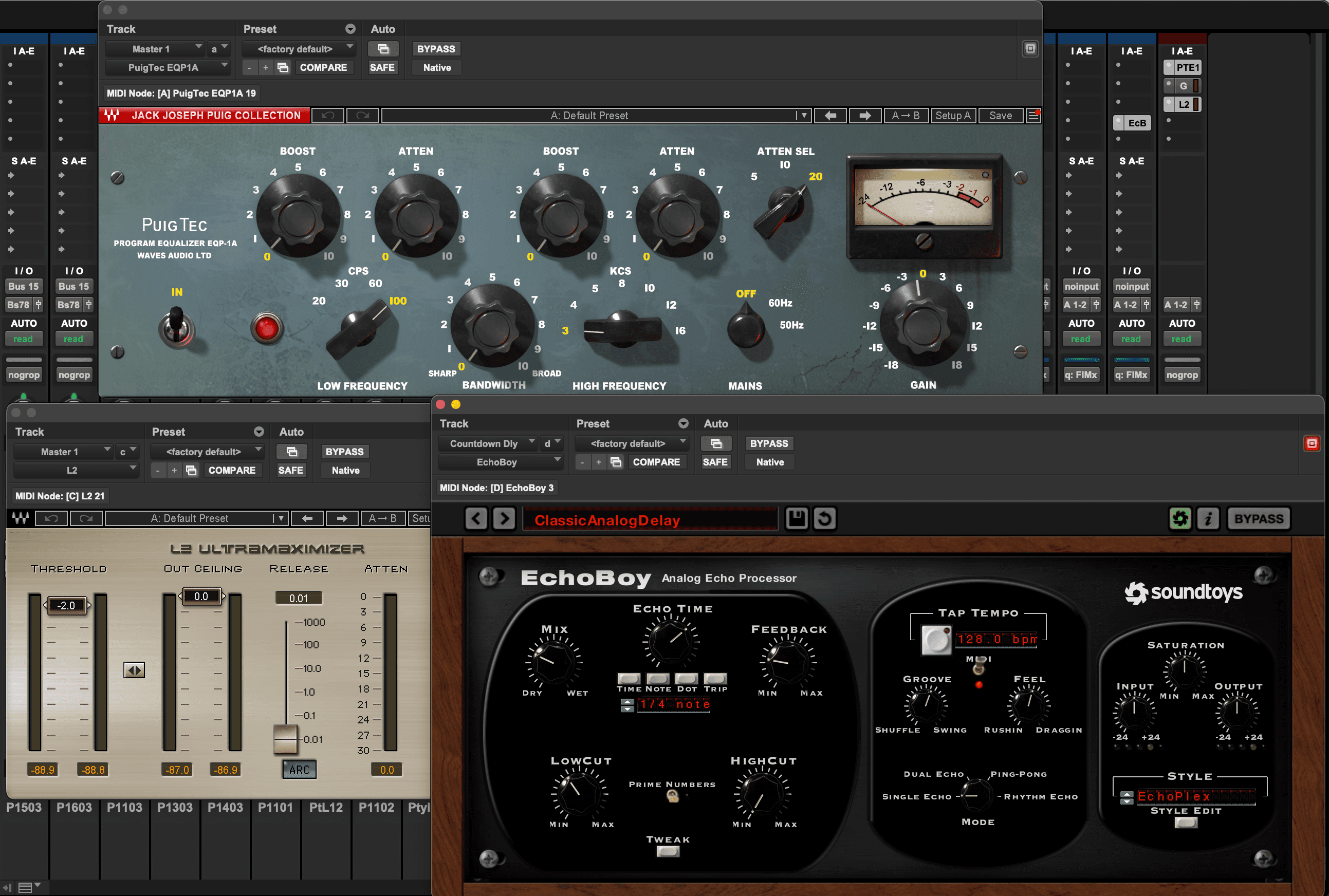Open factory default preset dropdown in PuigTec

(x=299, y=49)
